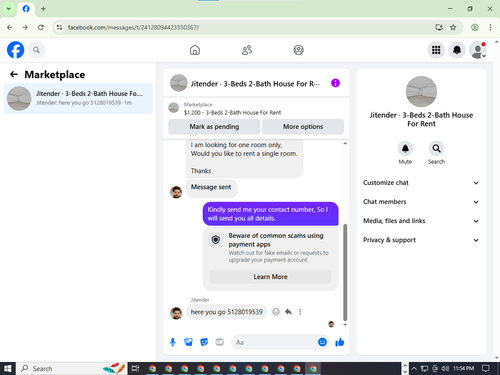Open the Windows notification center icon
This screenshot has height=375, width=500.
[x=486, y=368]
